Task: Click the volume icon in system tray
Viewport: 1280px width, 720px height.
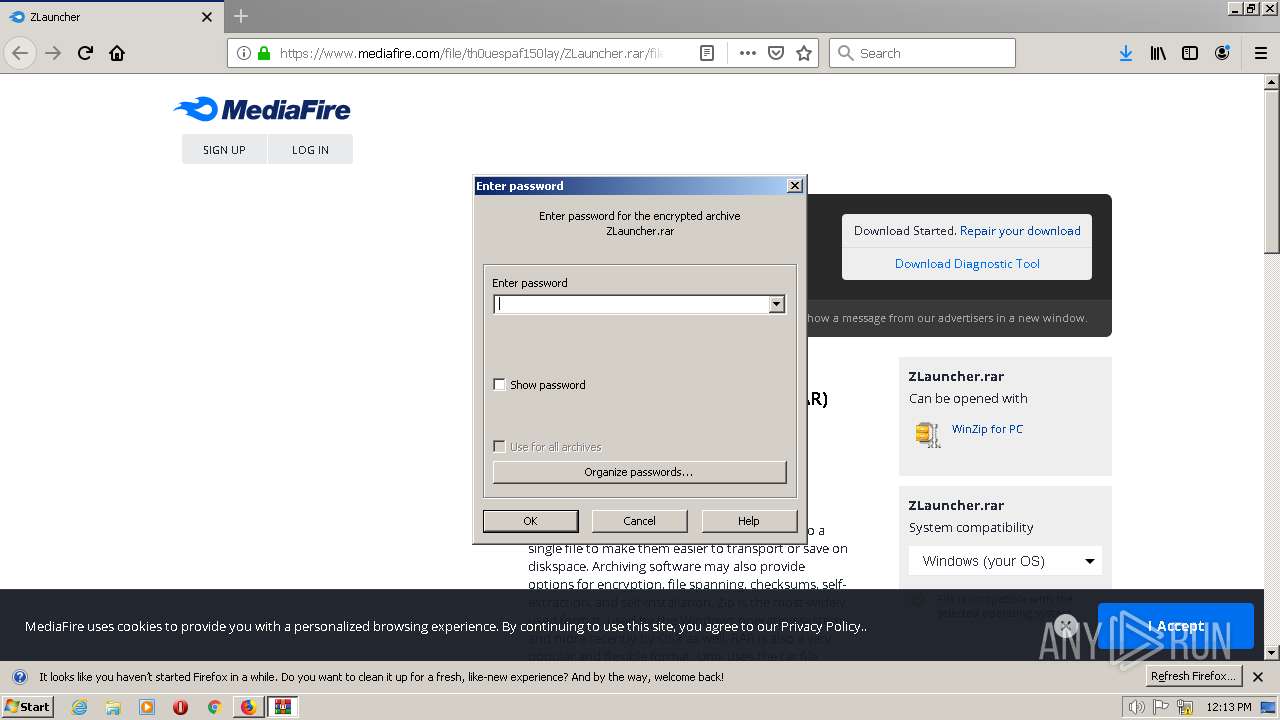Action: (1137, 707)
